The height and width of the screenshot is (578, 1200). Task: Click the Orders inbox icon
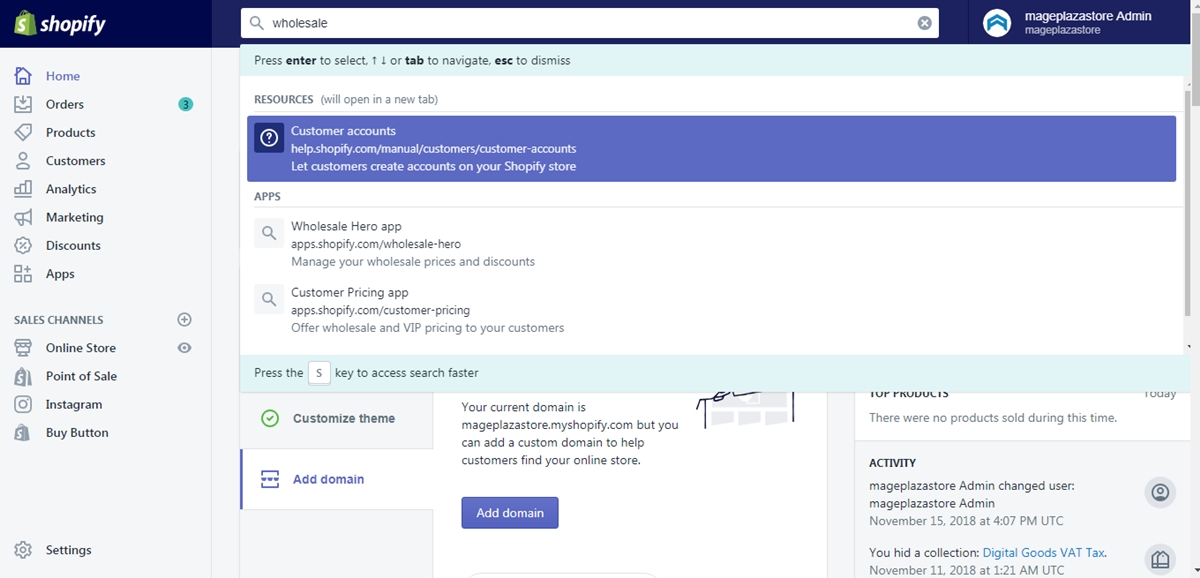(x=23, y=104)
